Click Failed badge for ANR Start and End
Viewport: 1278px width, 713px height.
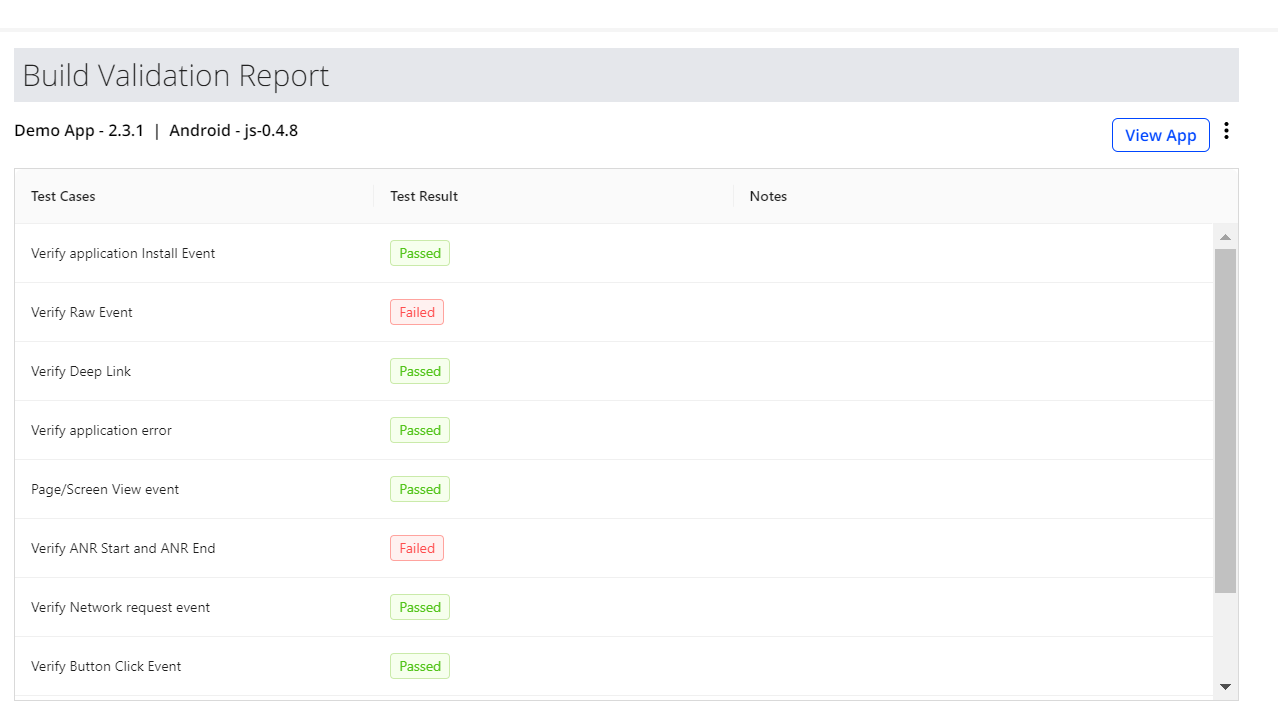click(417, 548)
